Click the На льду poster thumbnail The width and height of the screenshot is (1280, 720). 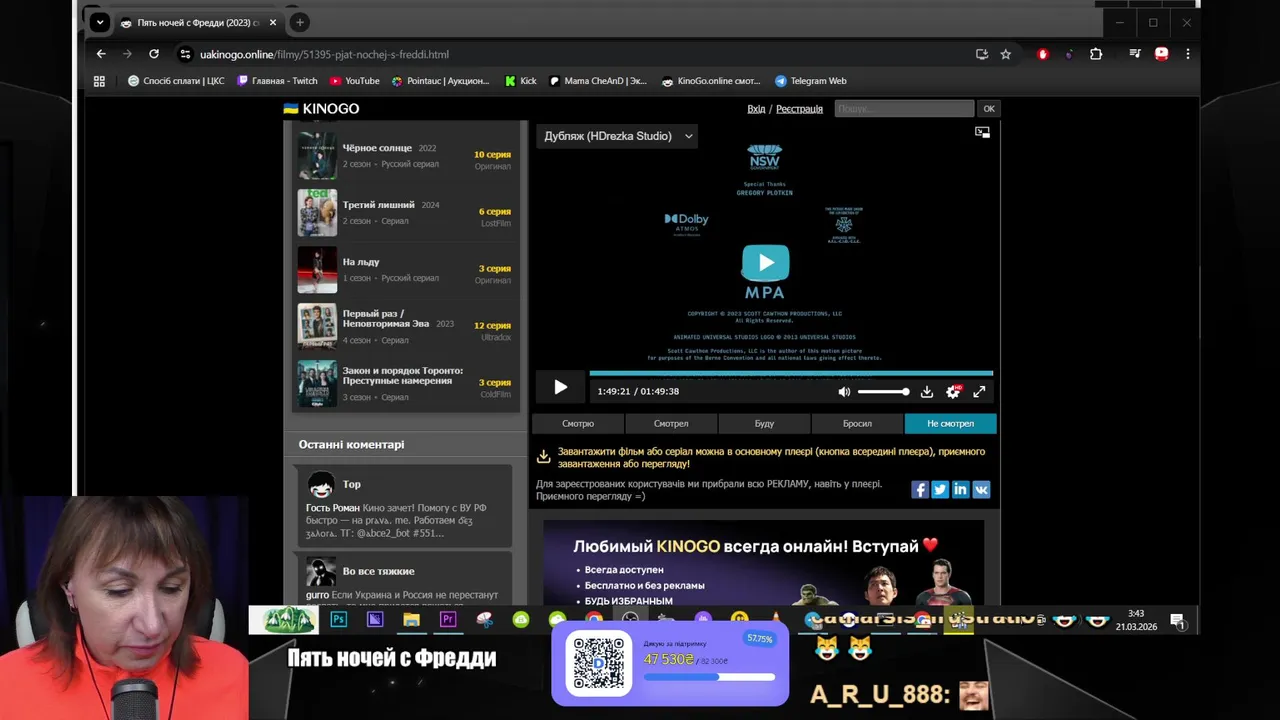point(317,270)
